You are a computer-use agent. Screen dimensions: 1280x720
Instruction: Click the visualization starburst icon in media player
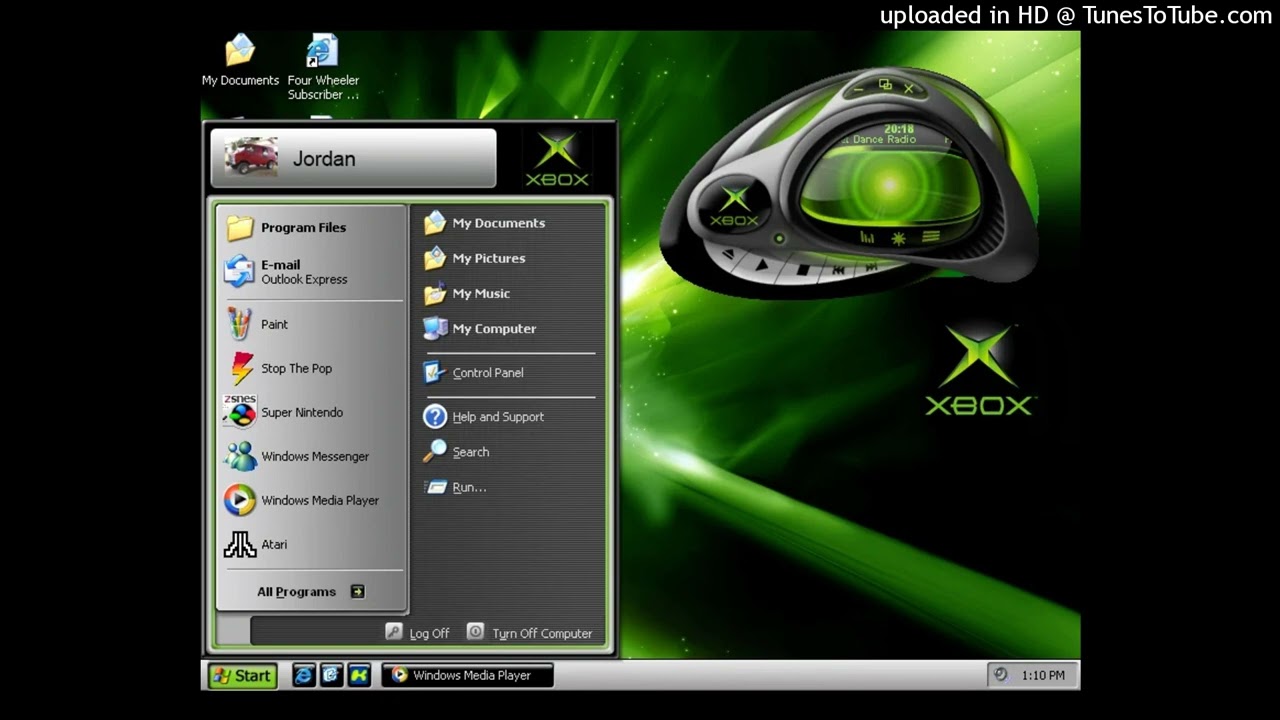tap(898, 238)
